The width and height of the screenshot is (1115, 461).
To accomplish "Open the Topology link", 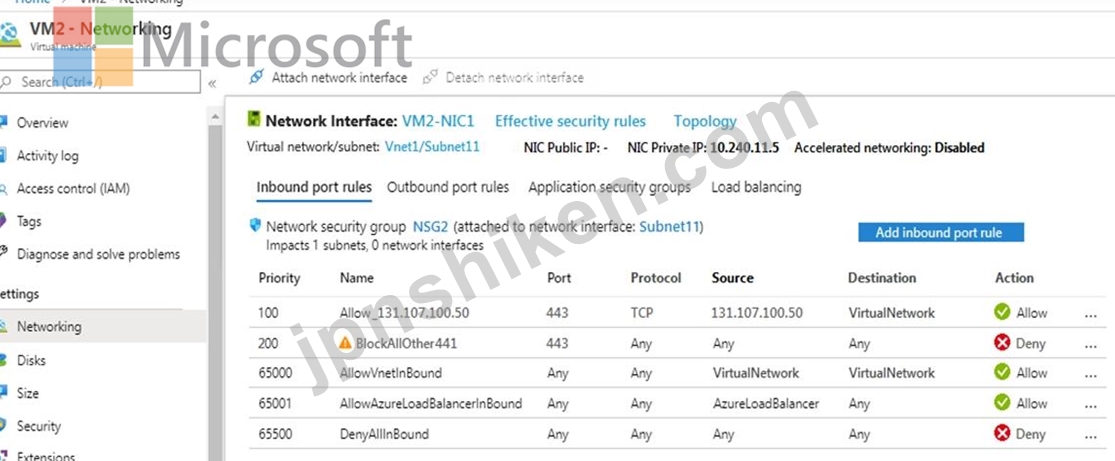I will (705, 121).
